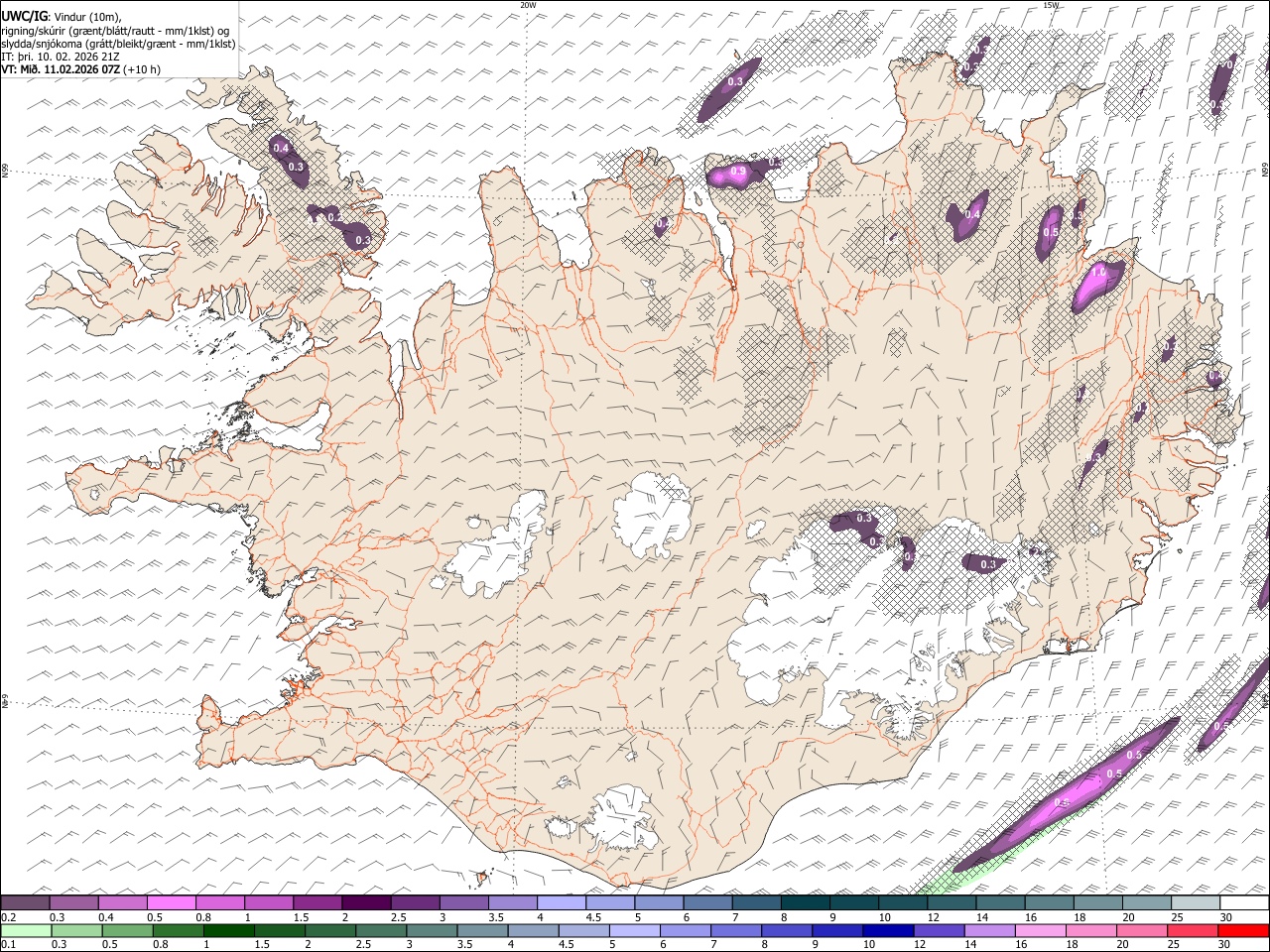Click the '0.1' label on lower legend scale
Viewport: 1270px width, 952px height.
click(8, 945)
